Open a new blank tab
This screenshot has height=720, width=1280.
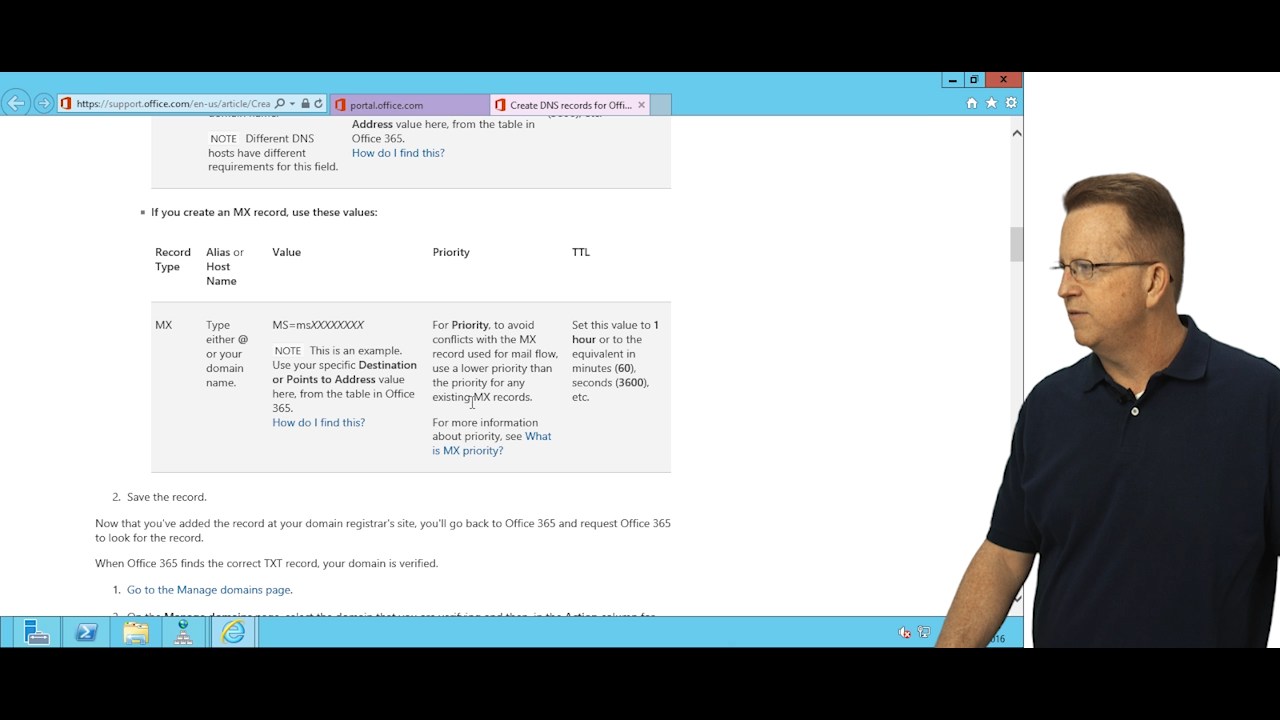click(x=661, y=105)
